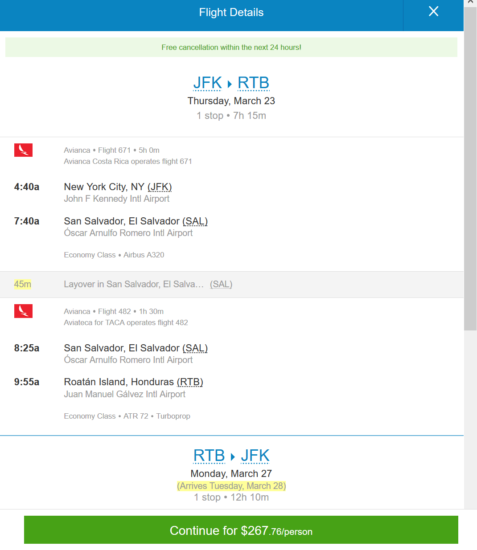Screen dimensions: 477x550
Task: Click the 45m layover duration label
Action: coord(22,284)
